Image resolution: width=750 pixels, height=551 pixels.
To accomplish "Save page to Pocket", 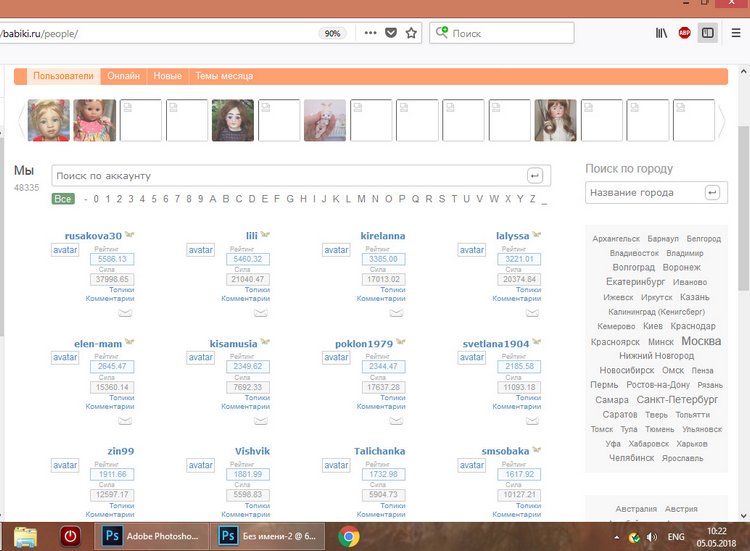I will (391, 33).
